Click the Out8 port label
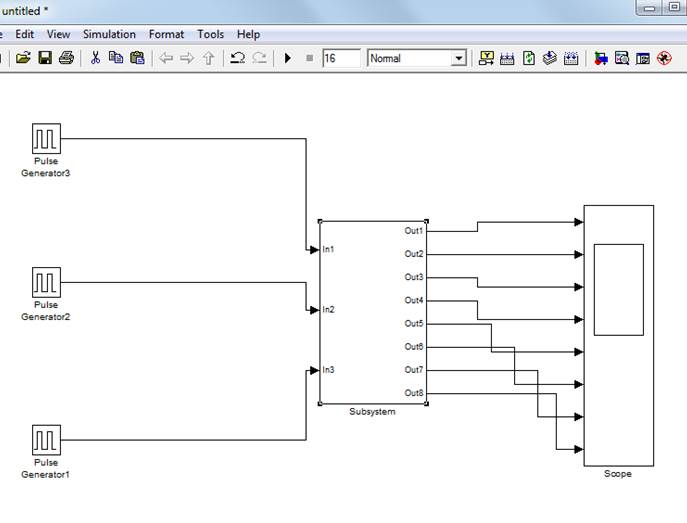 414,393
